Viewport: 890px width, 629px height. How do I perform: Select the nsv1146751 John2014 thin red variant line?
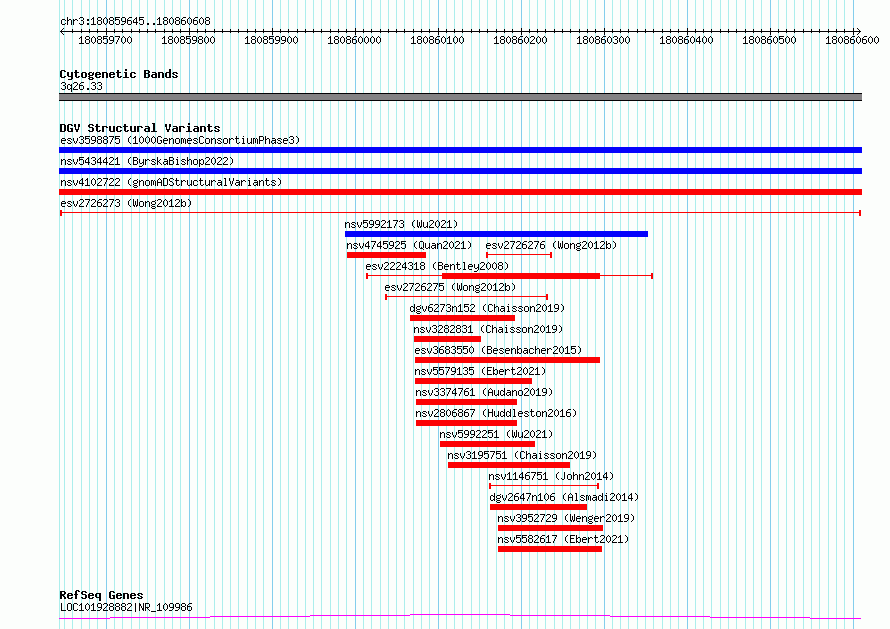click(544, 486)
